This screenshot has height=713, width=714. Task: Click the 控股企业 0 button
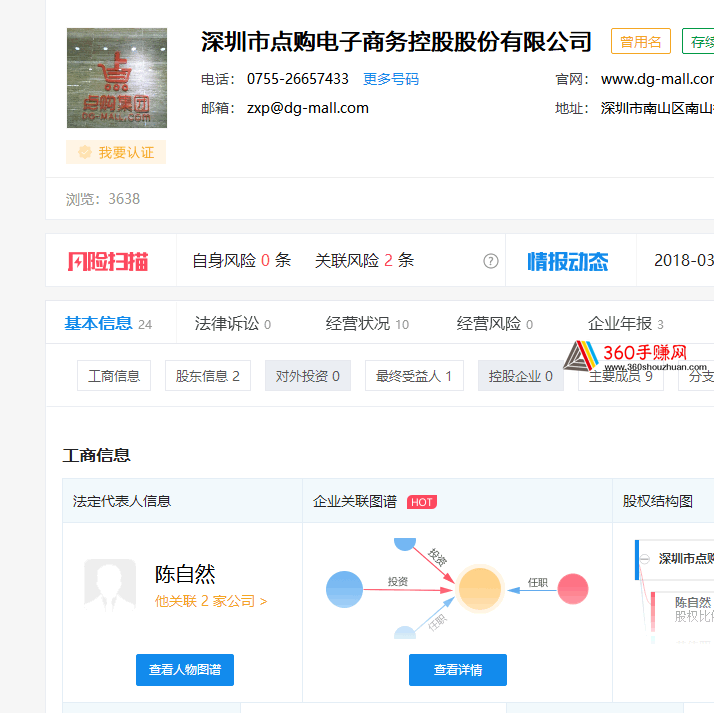[520, 376]
